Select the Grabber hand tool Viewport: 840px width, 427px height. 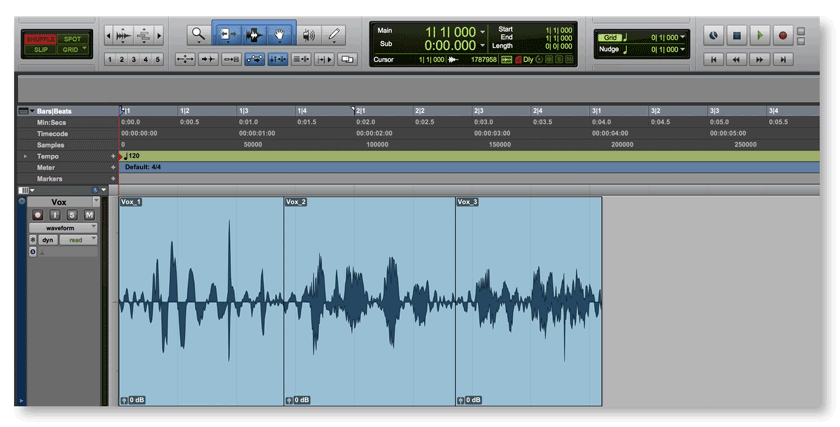point(280,35)
